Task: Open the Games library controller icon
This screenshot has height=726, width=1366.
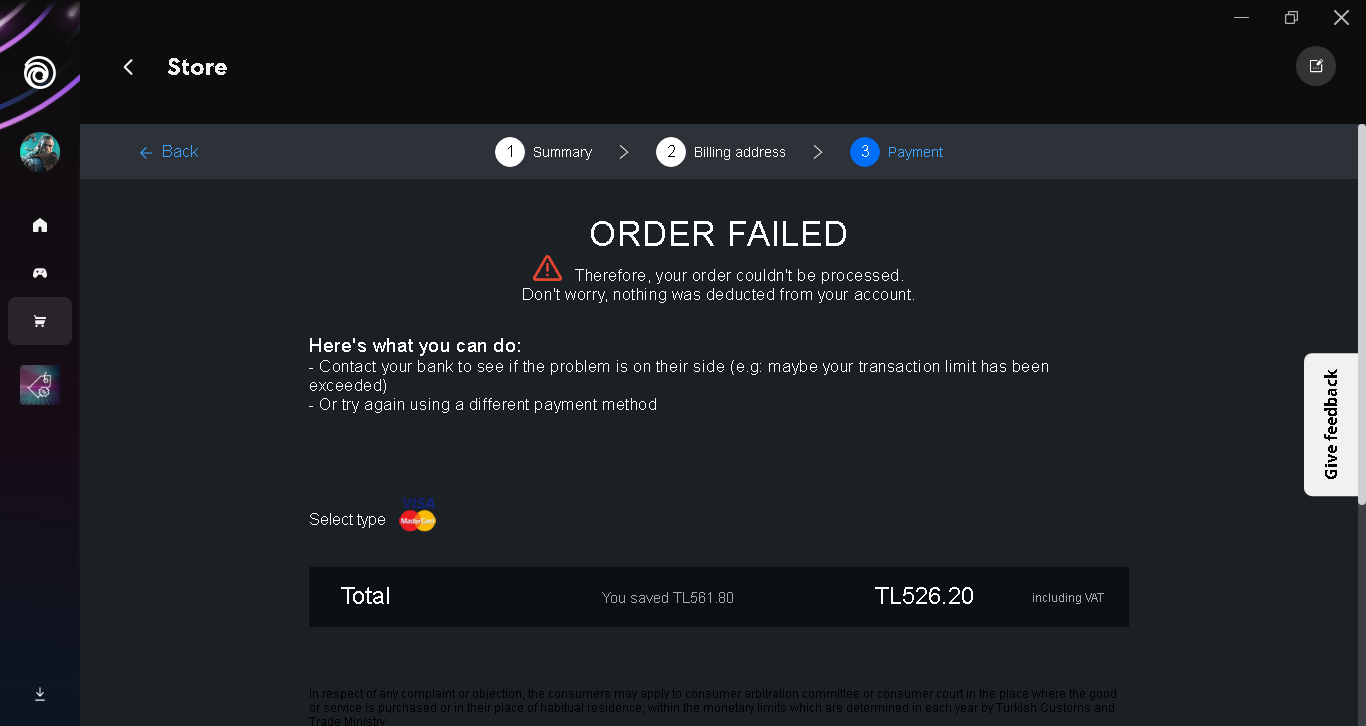Action: (40, 273)
